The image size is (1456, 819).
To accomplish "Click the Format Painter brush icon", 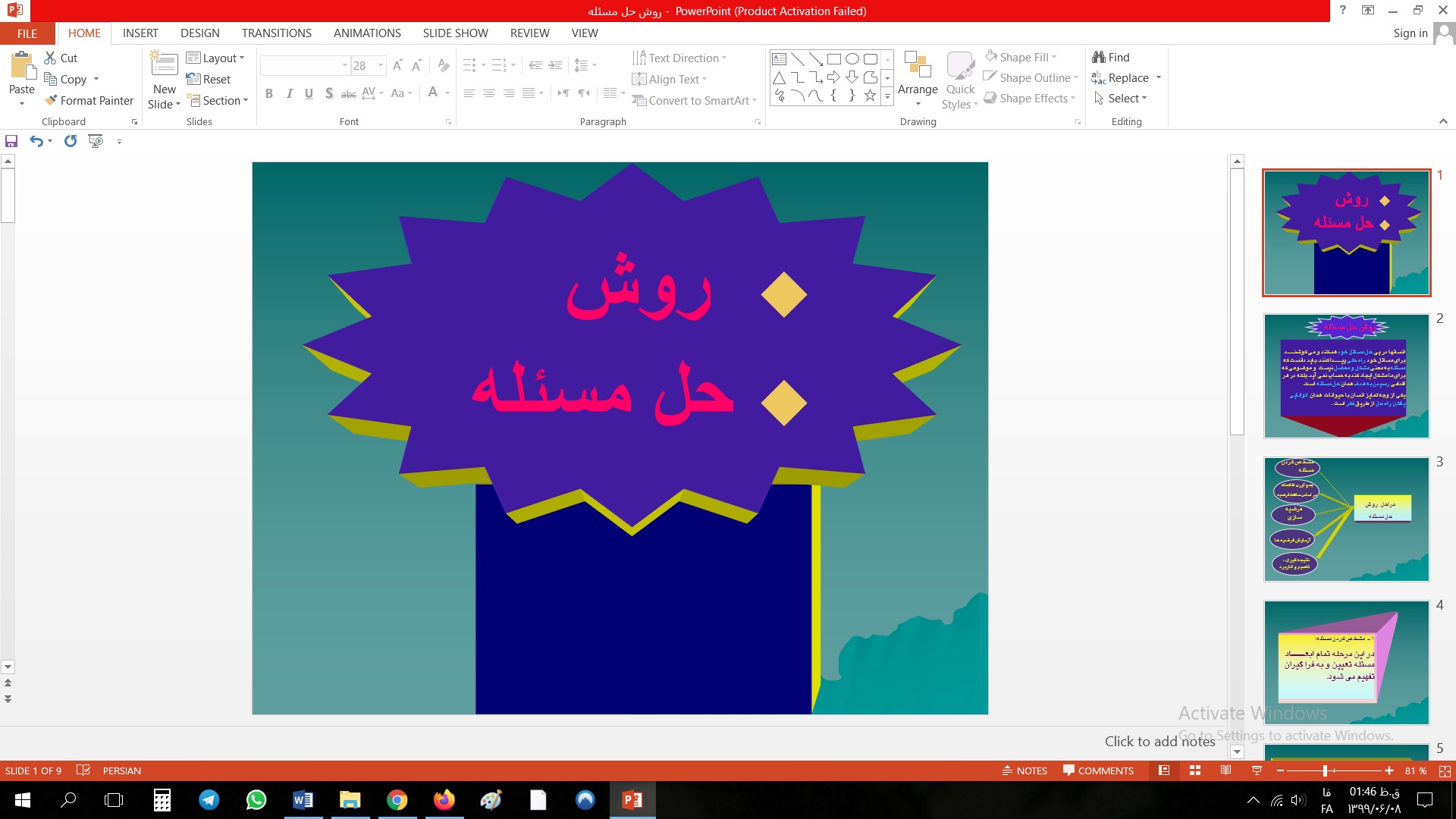I will click(51, 100).
